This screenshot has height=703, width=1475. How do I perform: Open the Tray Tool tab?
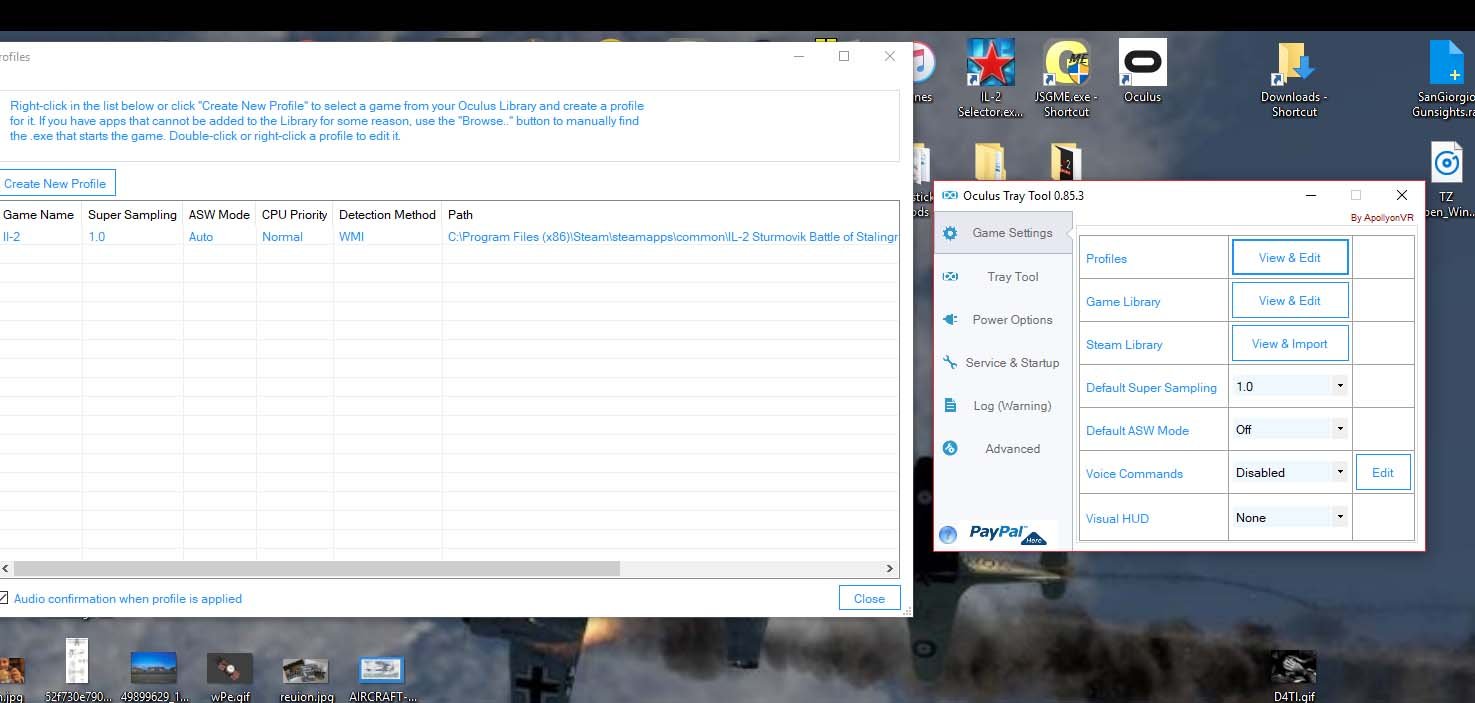(x=1003, y=276)
